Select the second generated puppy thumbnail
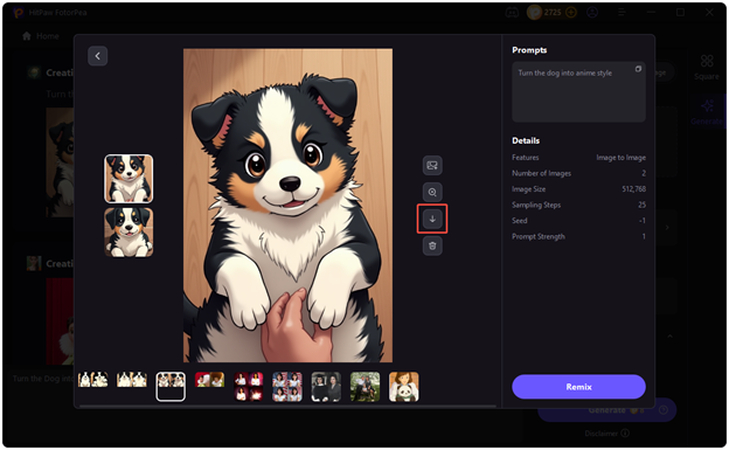Image resolution: width=729 pixels, height=450 pixels. point(129,232)
